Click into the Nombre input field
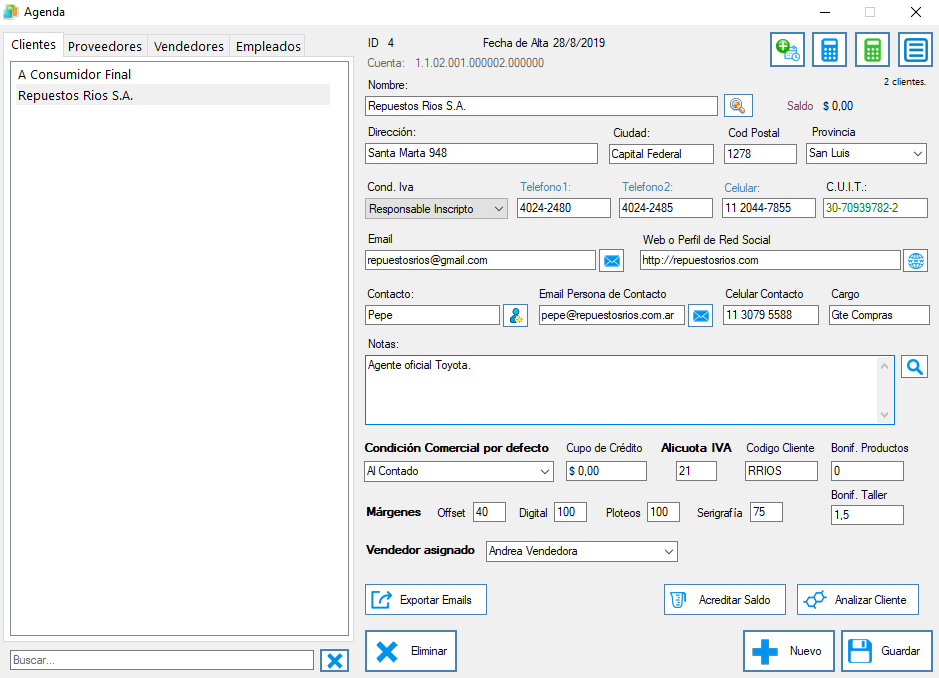 (541, 106)
